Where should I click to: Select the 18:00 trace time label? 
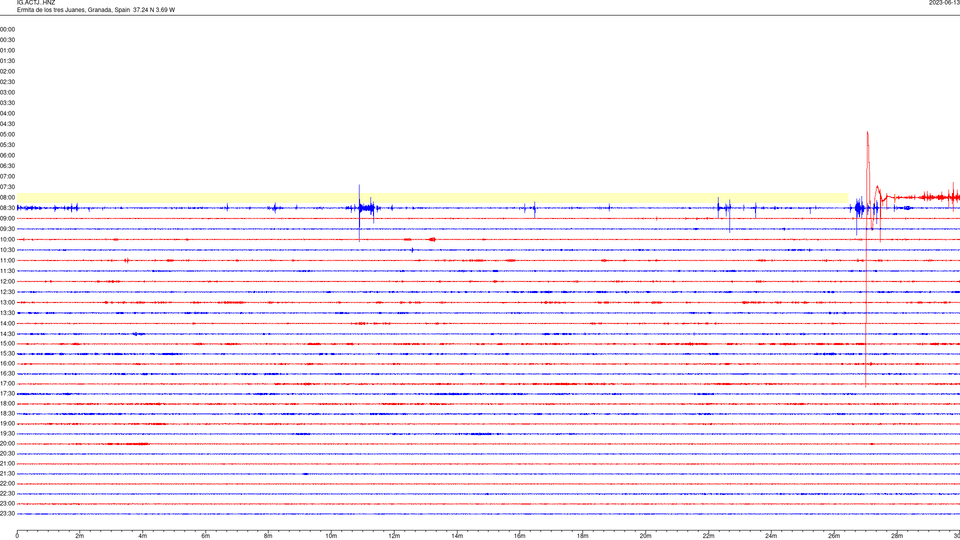[7, 403]
